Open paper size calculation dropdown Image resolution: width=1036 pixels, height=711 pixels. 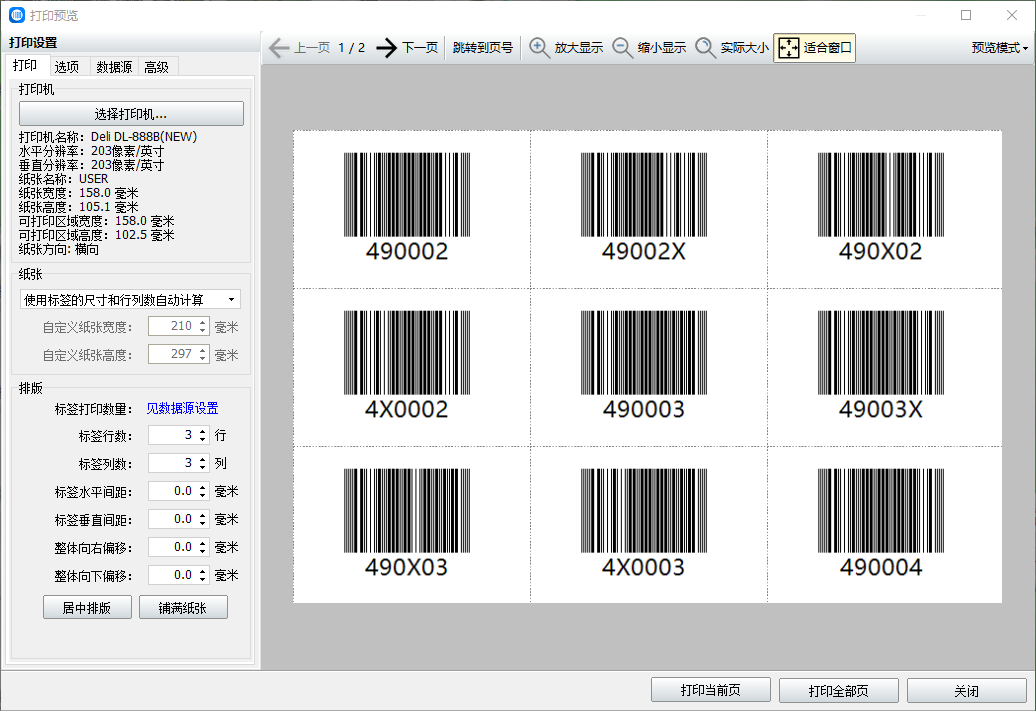click(130, 299)
